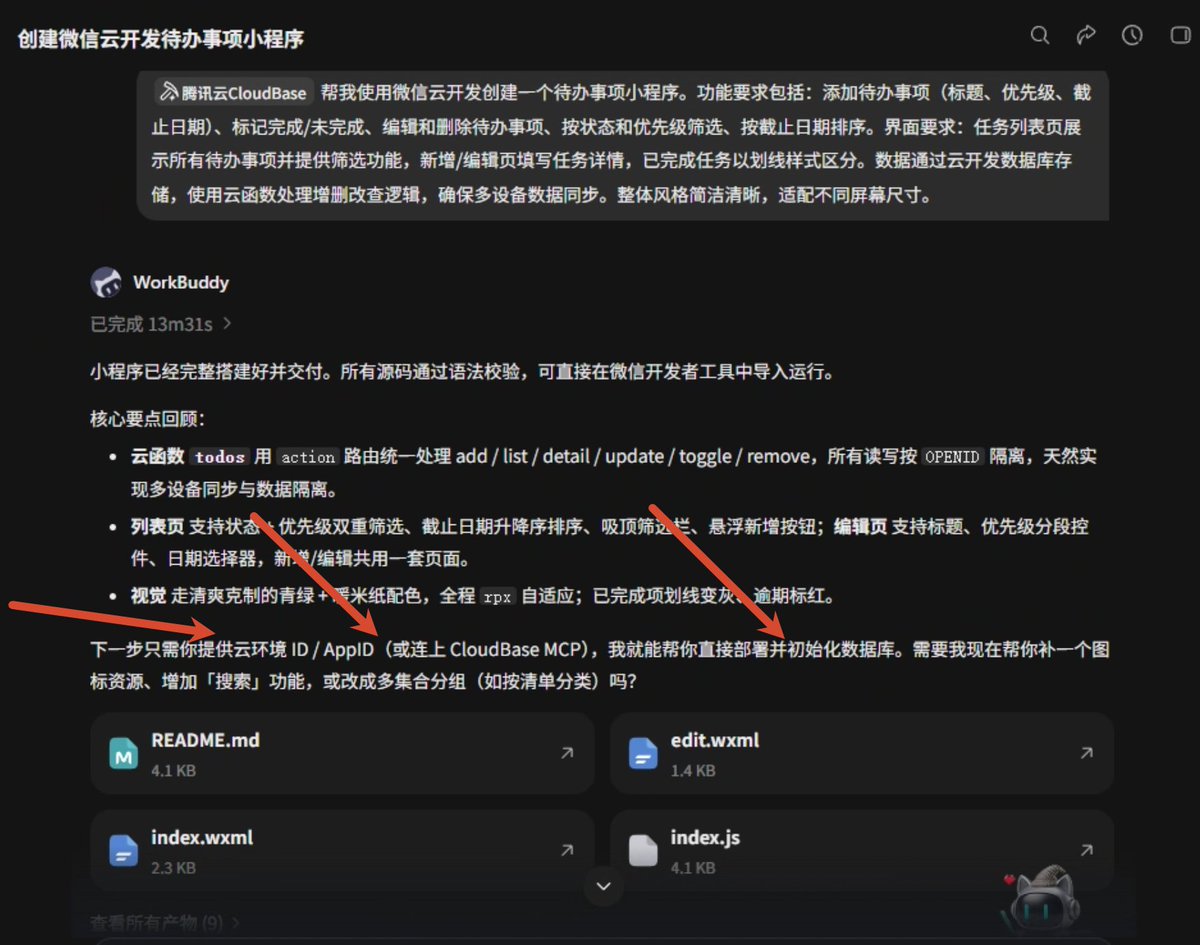
Task: Click the scroll-down chevron circle button
Action: pyautogui.click(x=603, y=886)
